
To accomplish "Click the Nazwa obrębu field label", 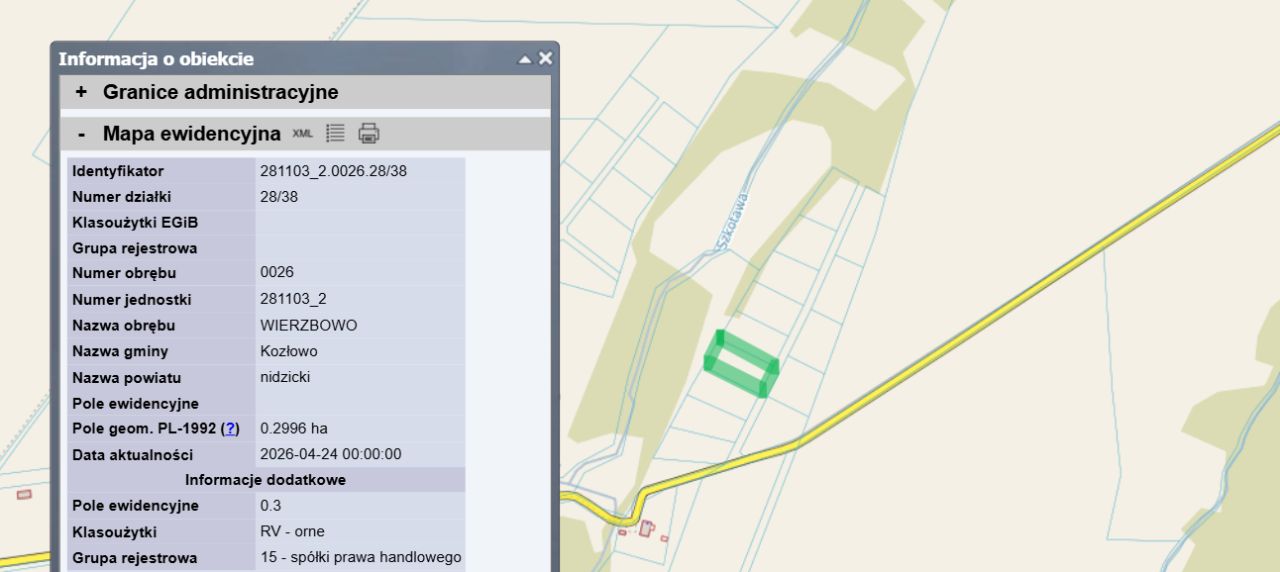I will point(124,325).
